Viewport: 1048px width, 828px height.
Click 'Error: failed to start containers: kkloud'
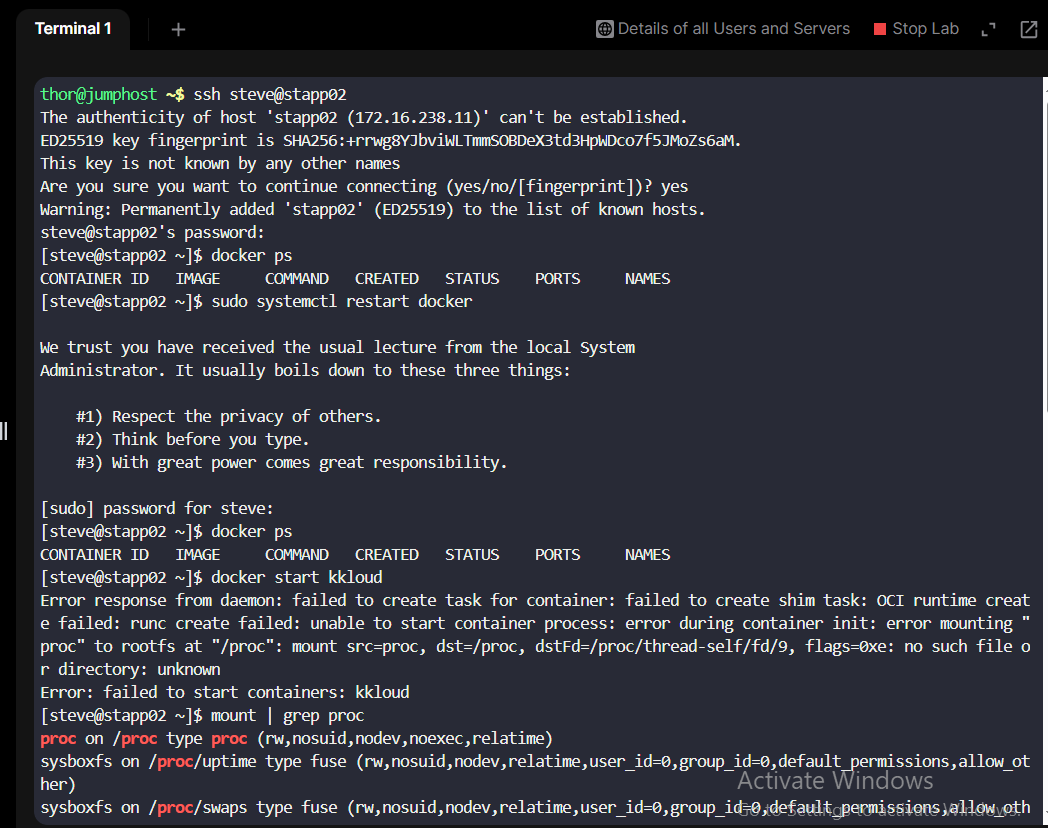pyautogui.click(x=225, y=692)
